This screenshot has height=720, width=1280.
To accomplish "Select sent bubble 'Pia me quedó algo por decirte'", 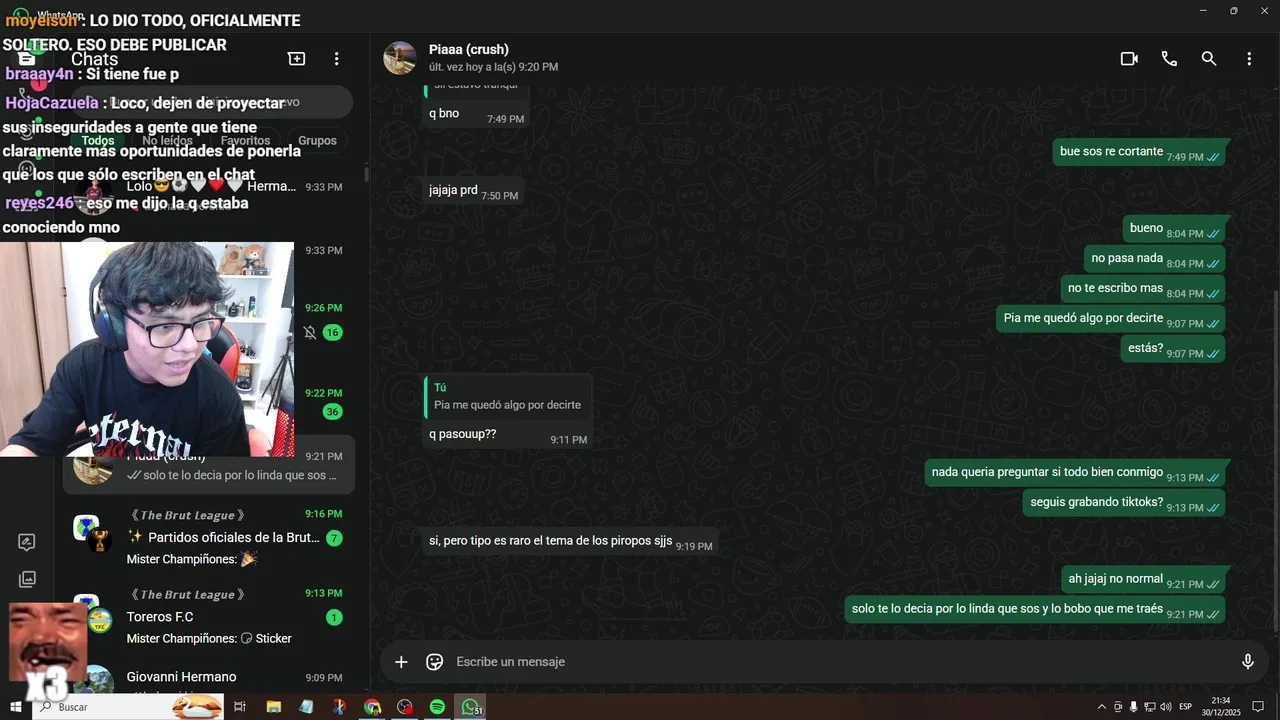I will pos(1111,319).
